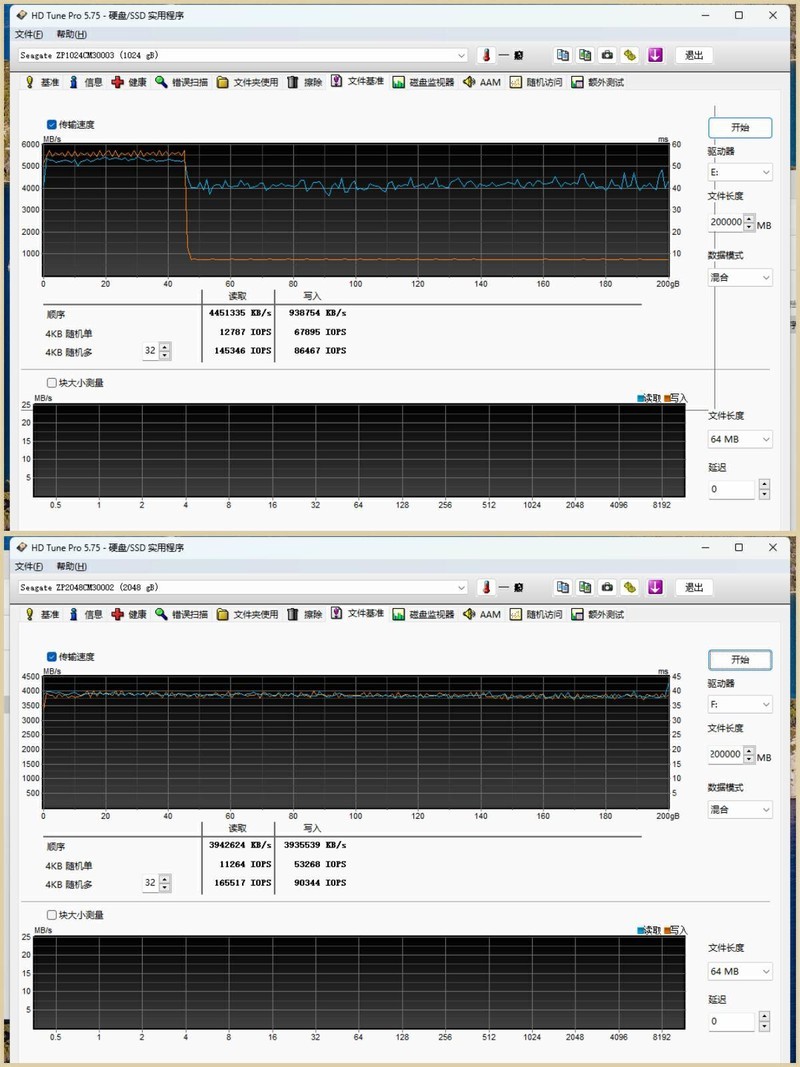
Task: Click 退出 exit button in upper window
Action: point(694,55)
